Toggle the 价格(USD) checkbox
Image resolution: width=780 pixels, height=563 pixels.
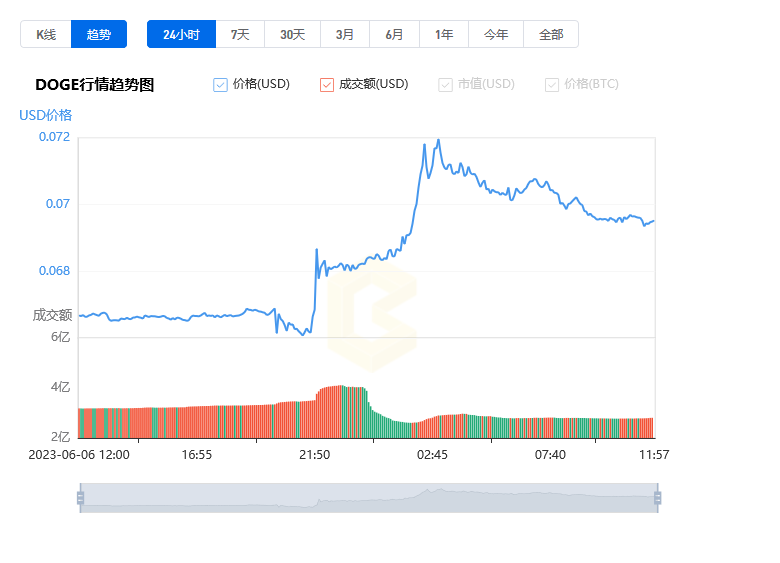coord(221,85)
